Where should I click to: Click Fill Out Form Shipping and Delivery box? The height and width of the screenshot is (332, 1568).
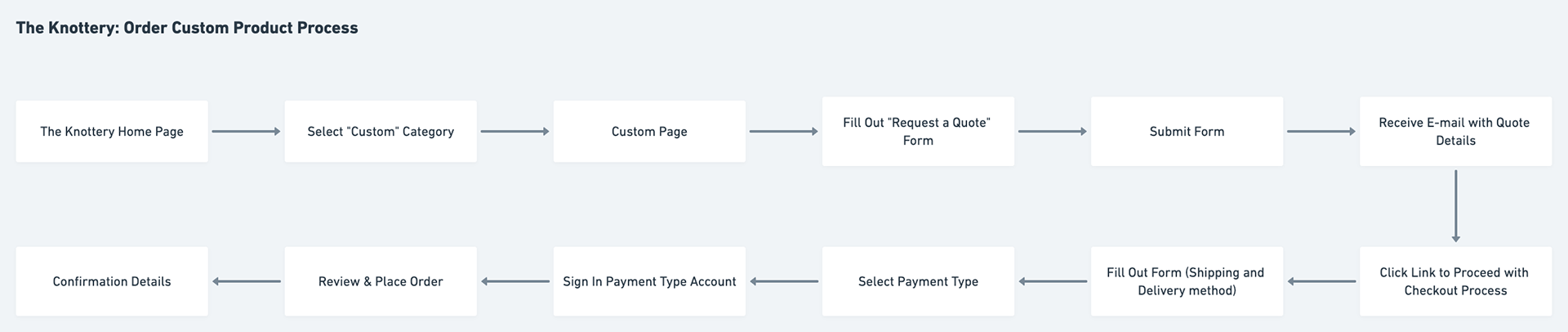pos(1187,281)
